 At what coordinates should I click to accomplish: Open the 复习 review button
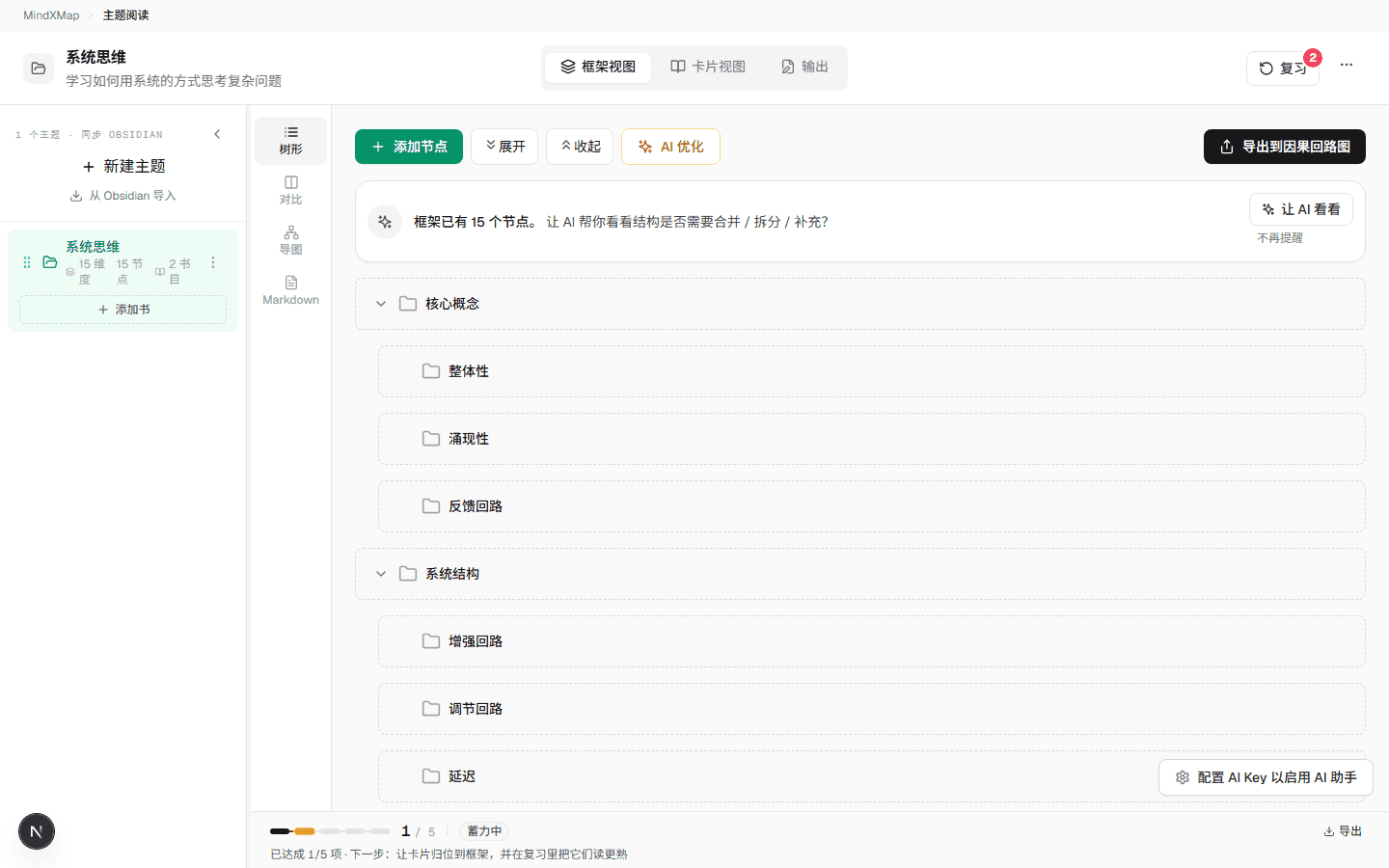click(1283, 68)
